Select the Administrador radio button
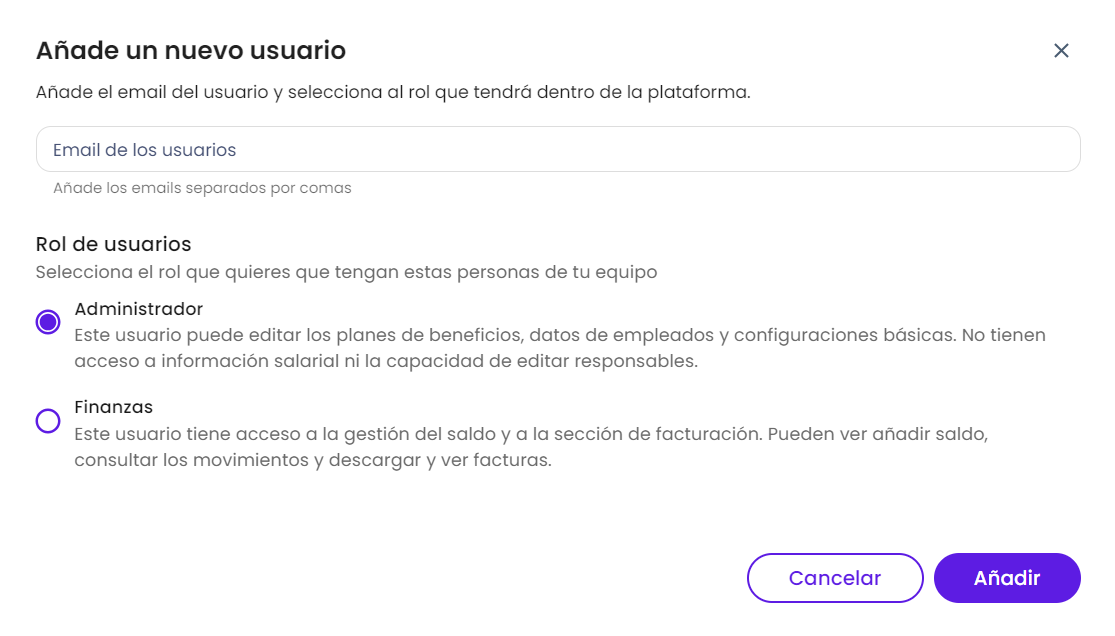 [x=48, y=322]
